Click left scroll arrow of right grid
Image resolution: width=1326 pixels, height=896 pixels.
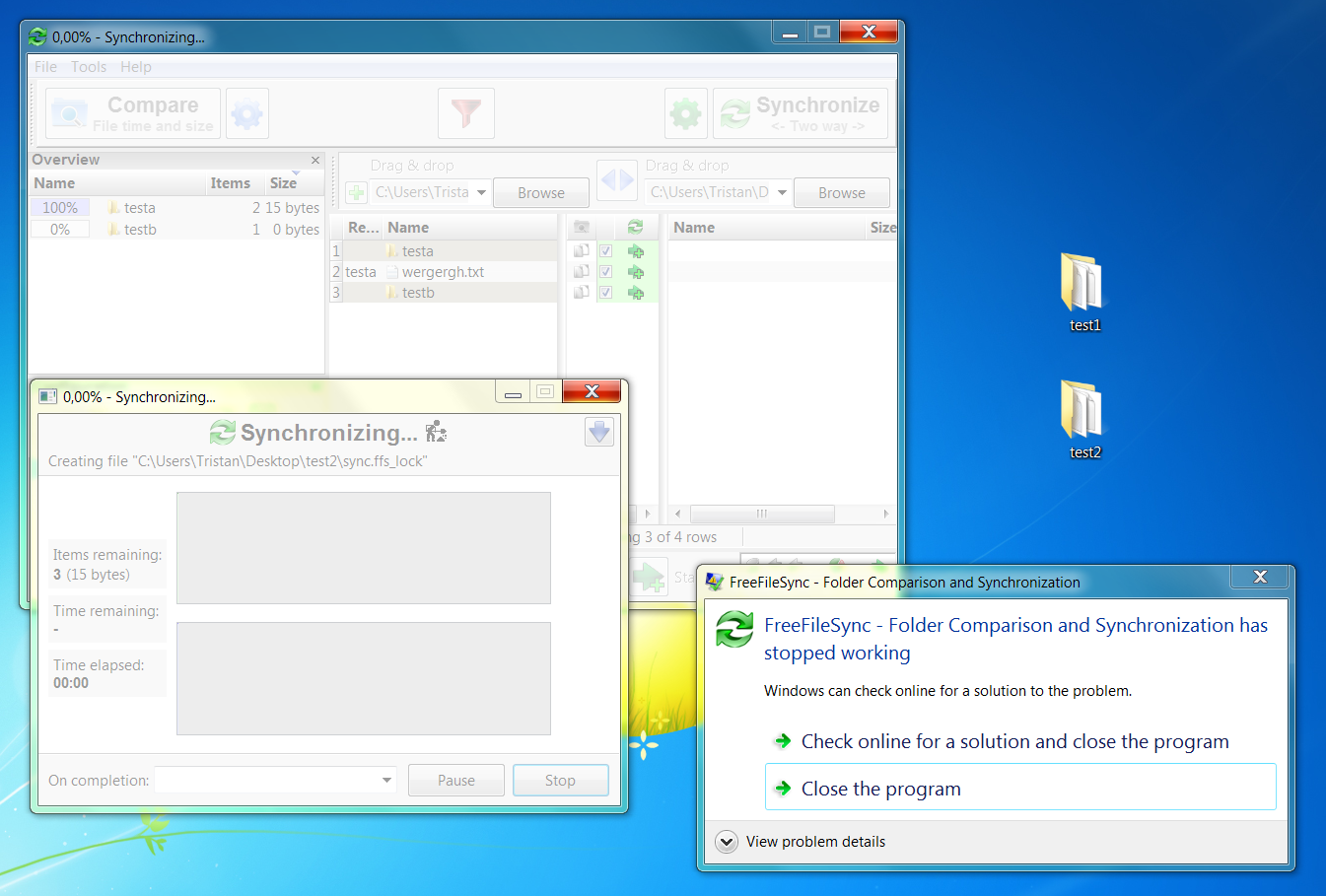point(677,514)
